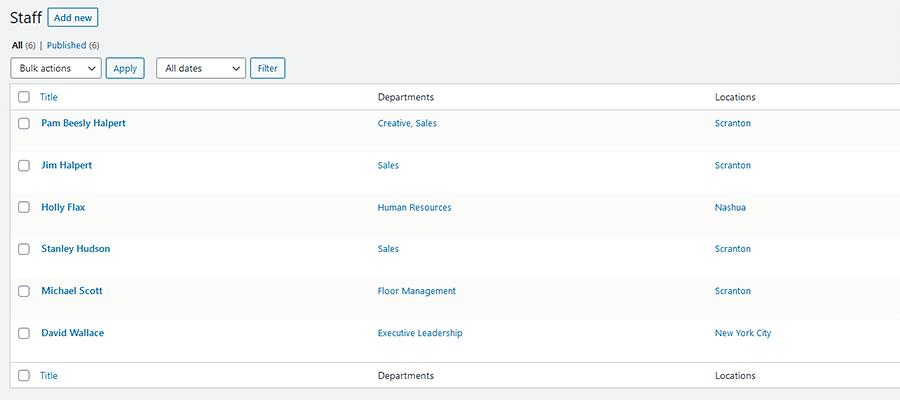
Task: Open Michael Scott staff entry
Action: [72, 291]
